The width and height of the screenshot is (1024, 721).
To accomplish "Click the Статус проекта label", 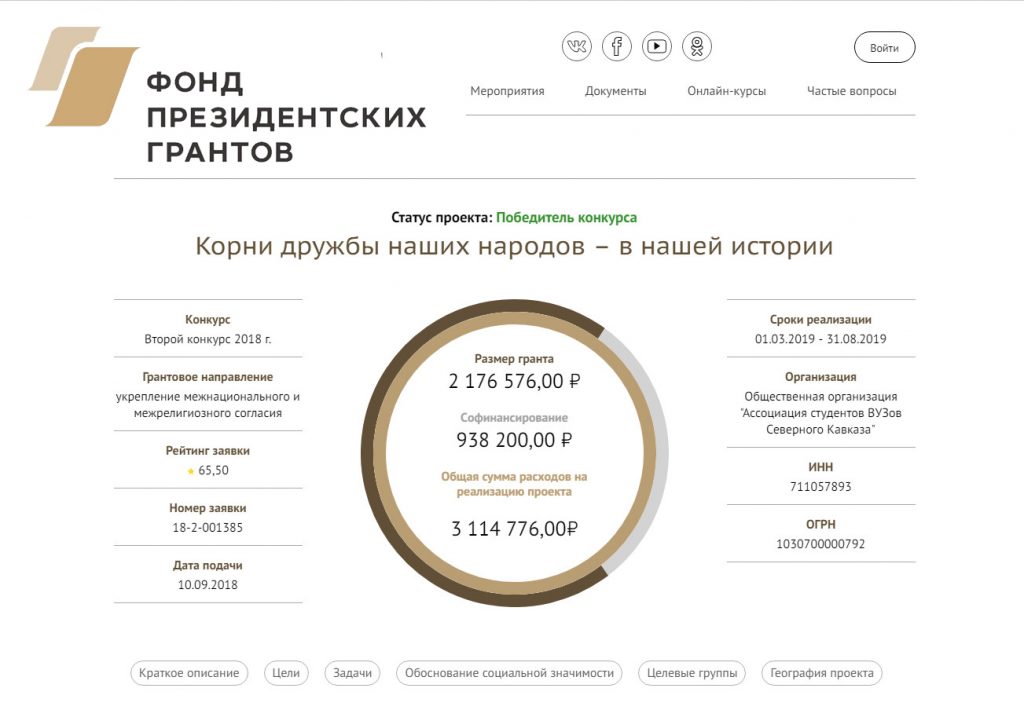I will tap(441, 217).
